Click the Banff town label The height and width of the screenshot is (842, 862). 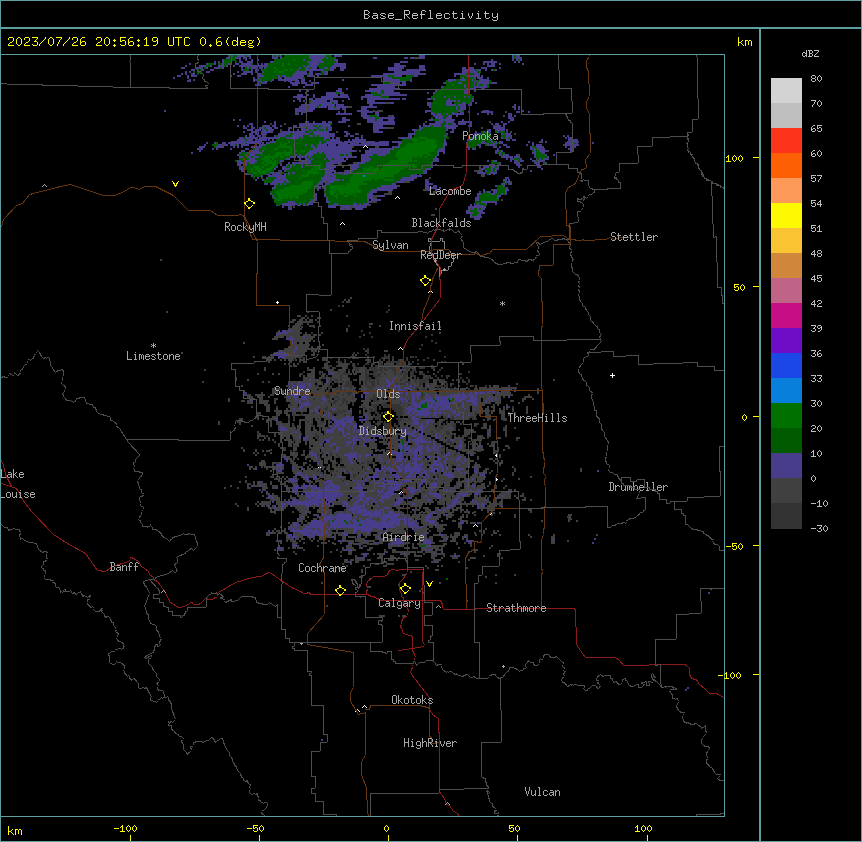pyautogui.click(x=124, y=567)
